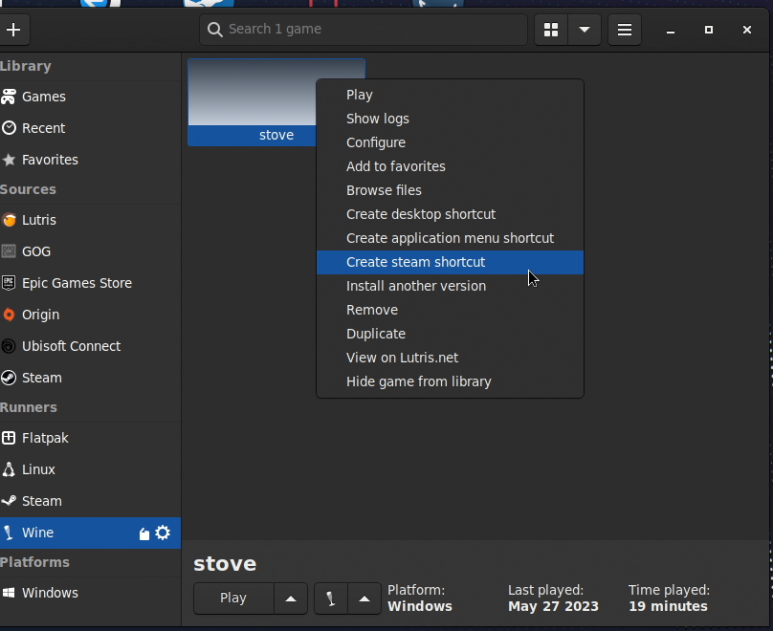Viewport: 773px width, 631px height.
Task: Click the Time played 19 minutes text
Action: tap(669, 598)
